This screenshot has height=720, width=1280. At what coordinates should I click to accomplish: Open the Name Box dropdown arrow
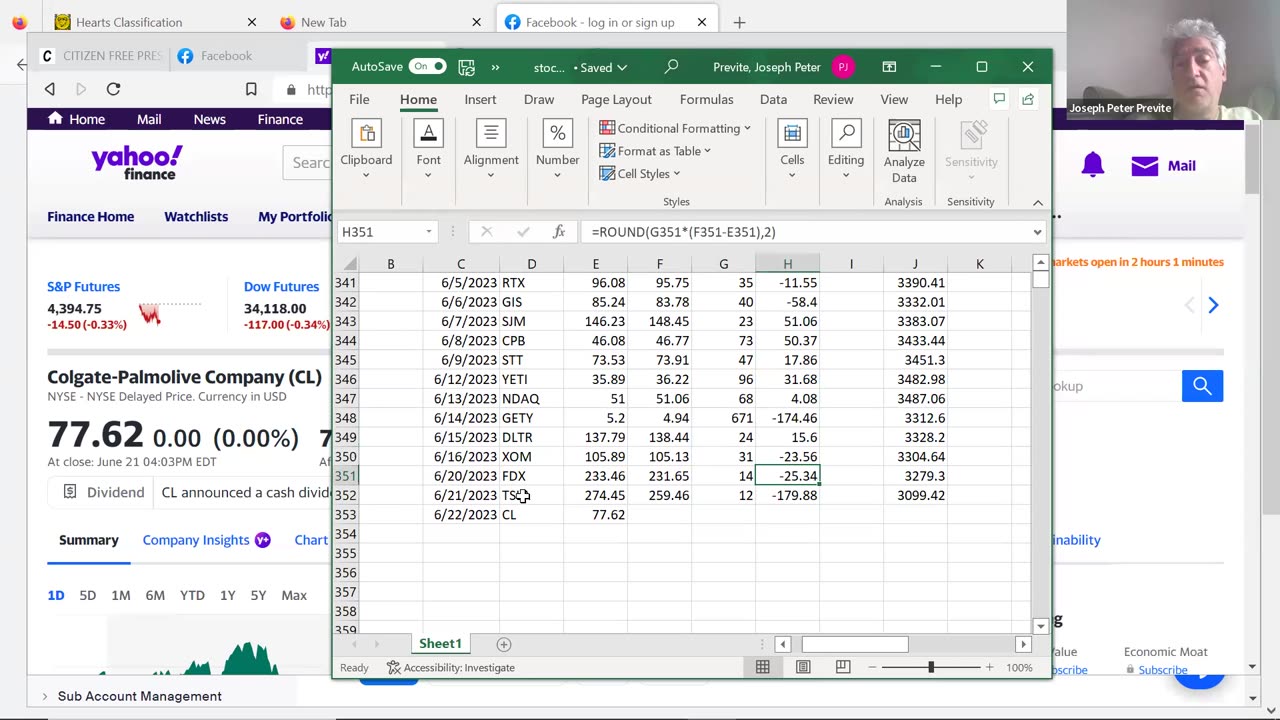click(x=429, y=232)
